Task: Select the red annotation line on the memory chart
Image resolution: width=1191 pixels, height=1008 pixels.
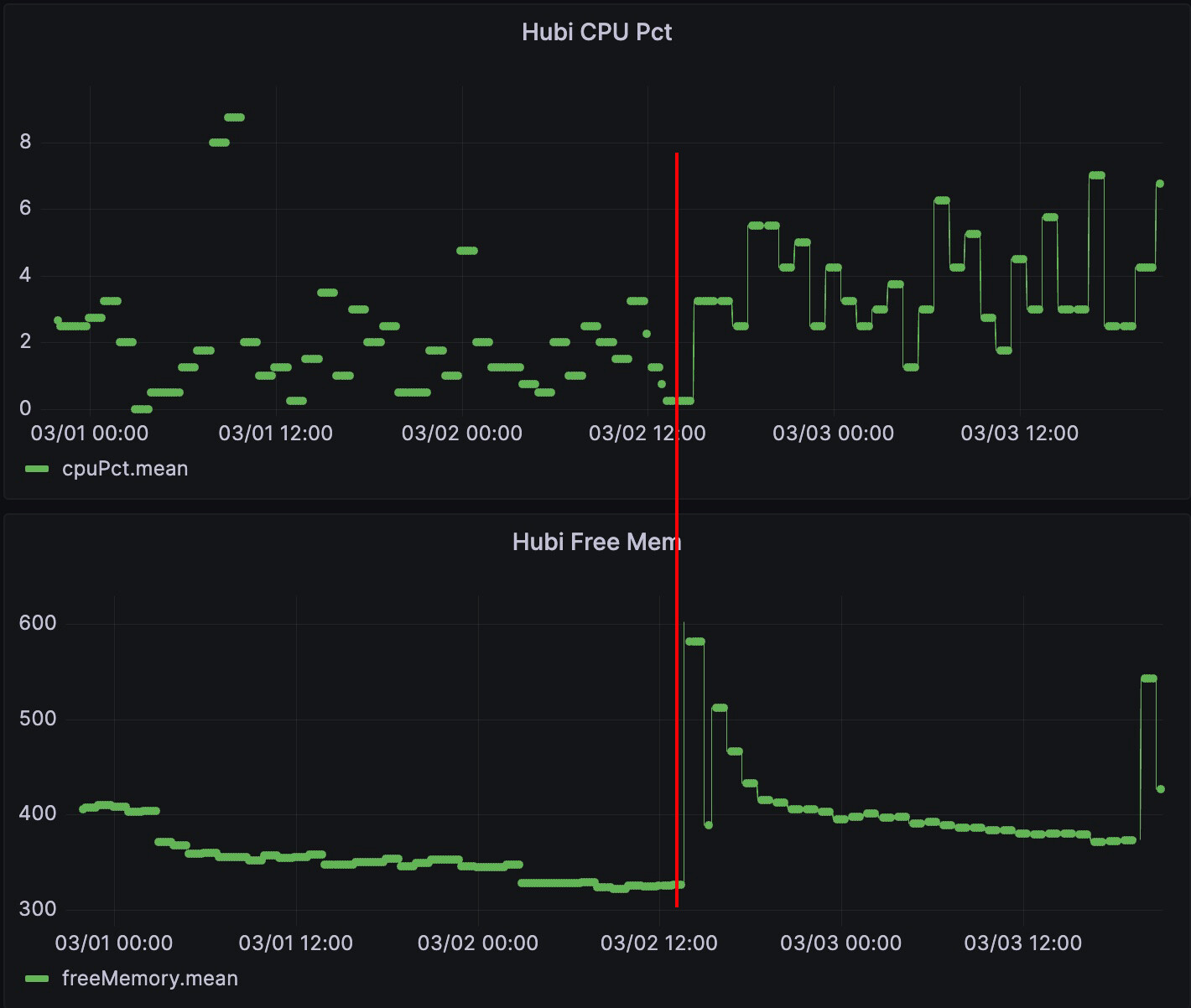Action: (677, 755)
